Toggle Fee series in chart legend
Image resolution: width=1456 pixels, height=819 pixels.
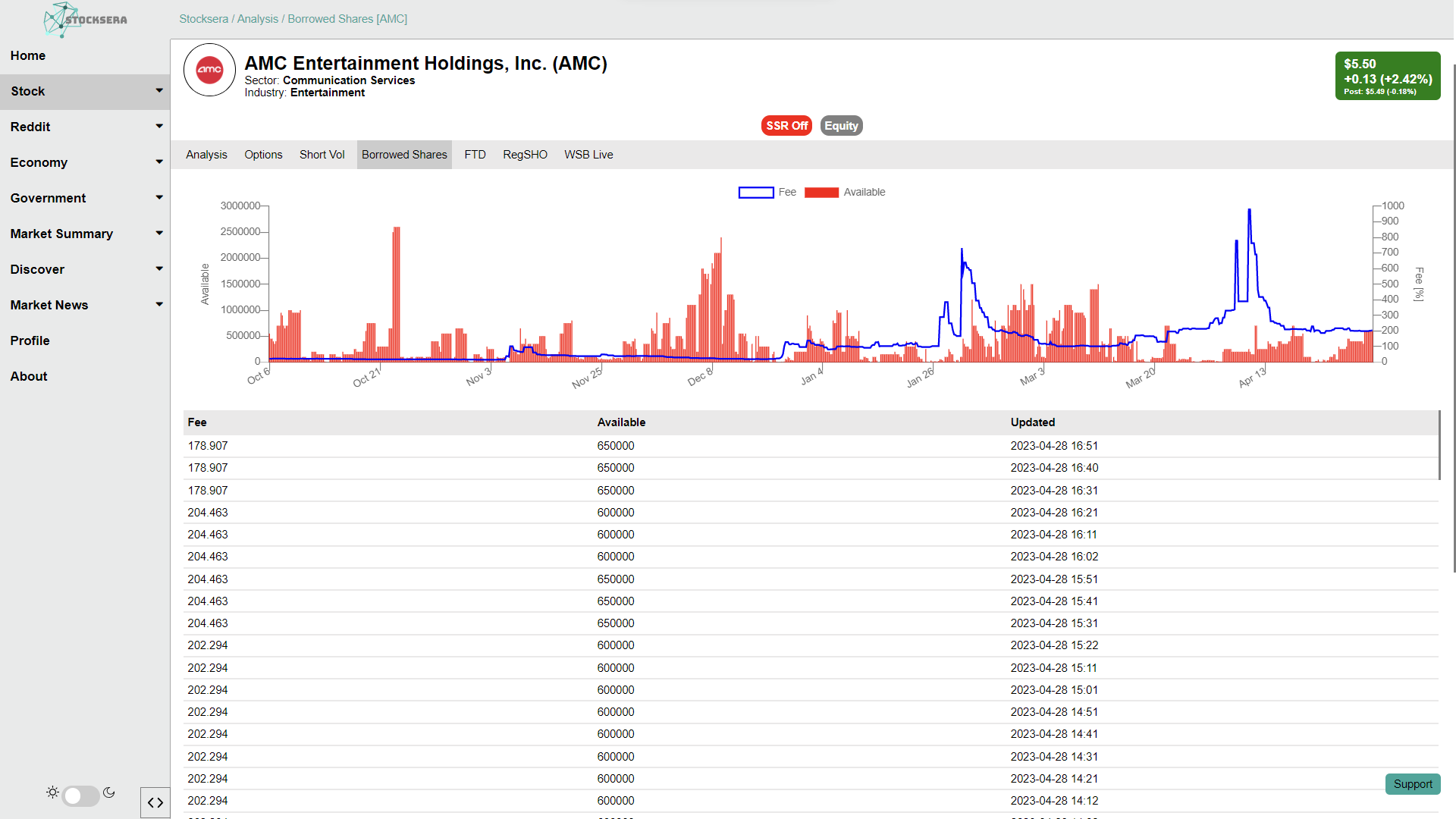pos(787,193)
